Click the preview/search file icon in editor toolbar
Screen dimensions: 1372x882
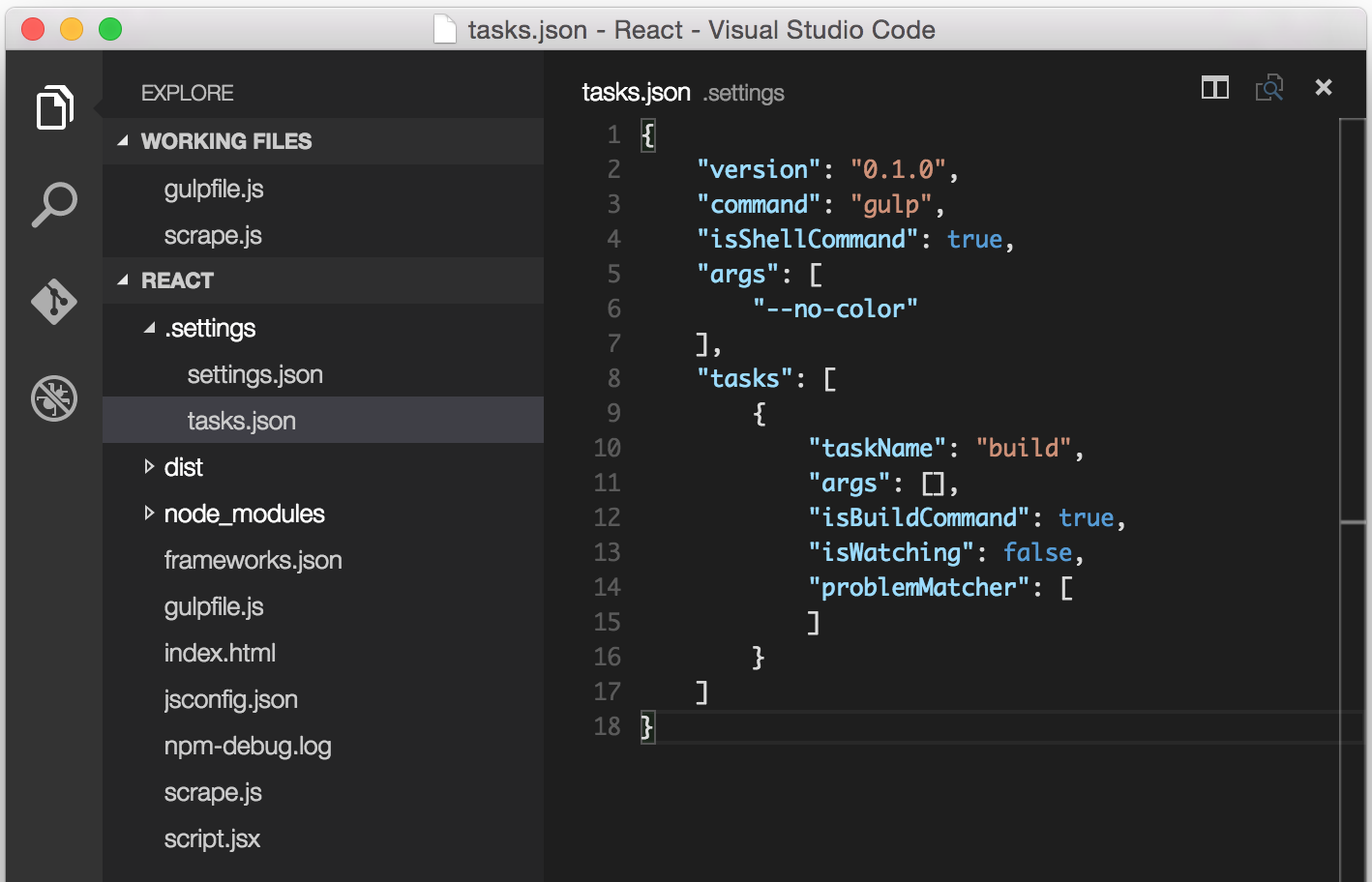pos(1269,88)
